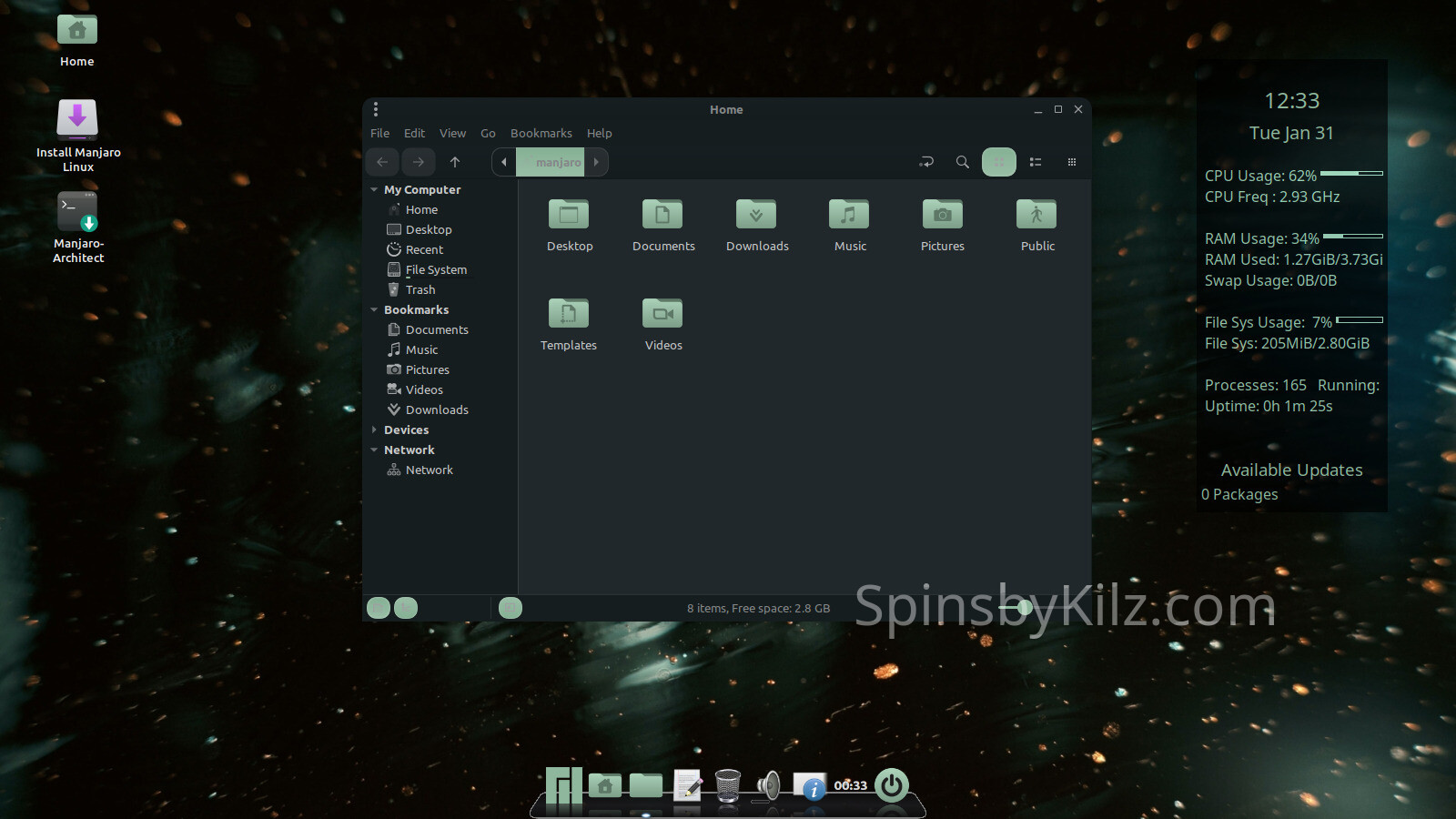This screenshot has height=819, width=1456.
Task: Open the Templates folder icon
Action: (x=569, y=315)
